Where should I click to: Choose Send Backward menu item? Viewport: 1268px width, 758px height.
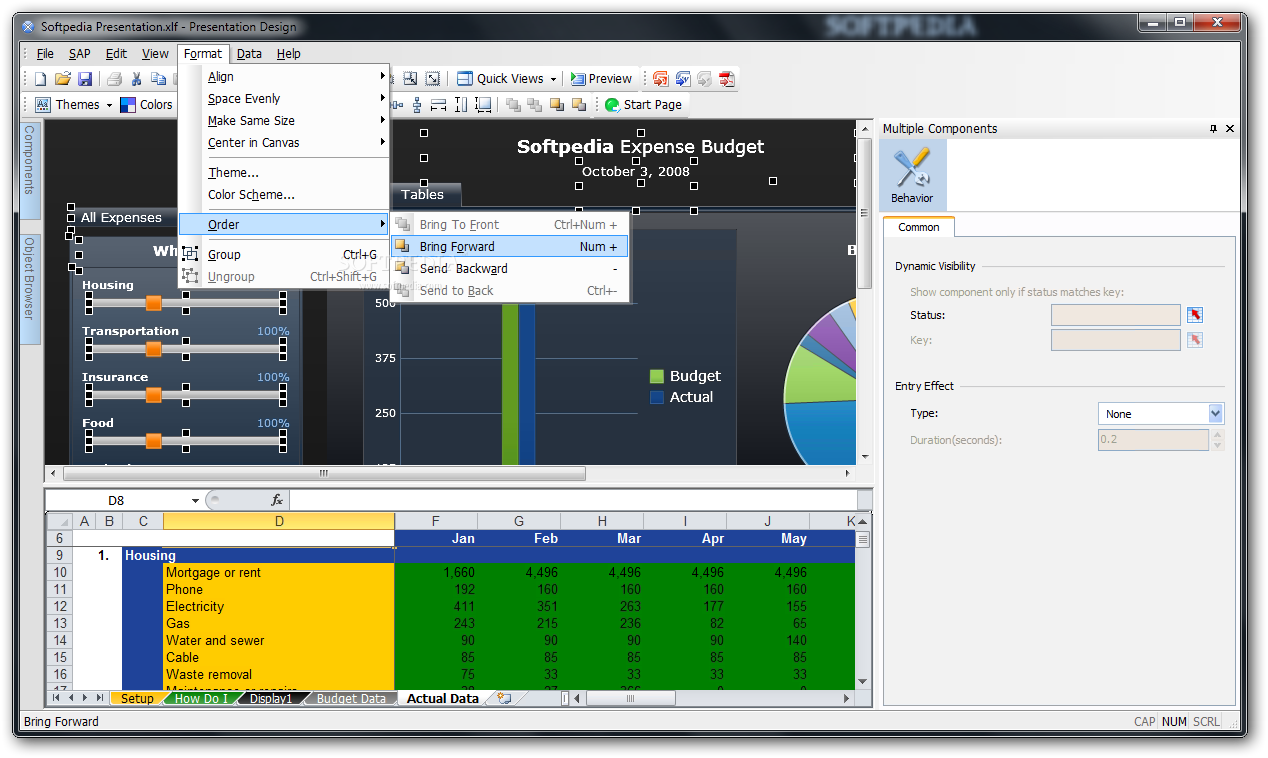510,269
